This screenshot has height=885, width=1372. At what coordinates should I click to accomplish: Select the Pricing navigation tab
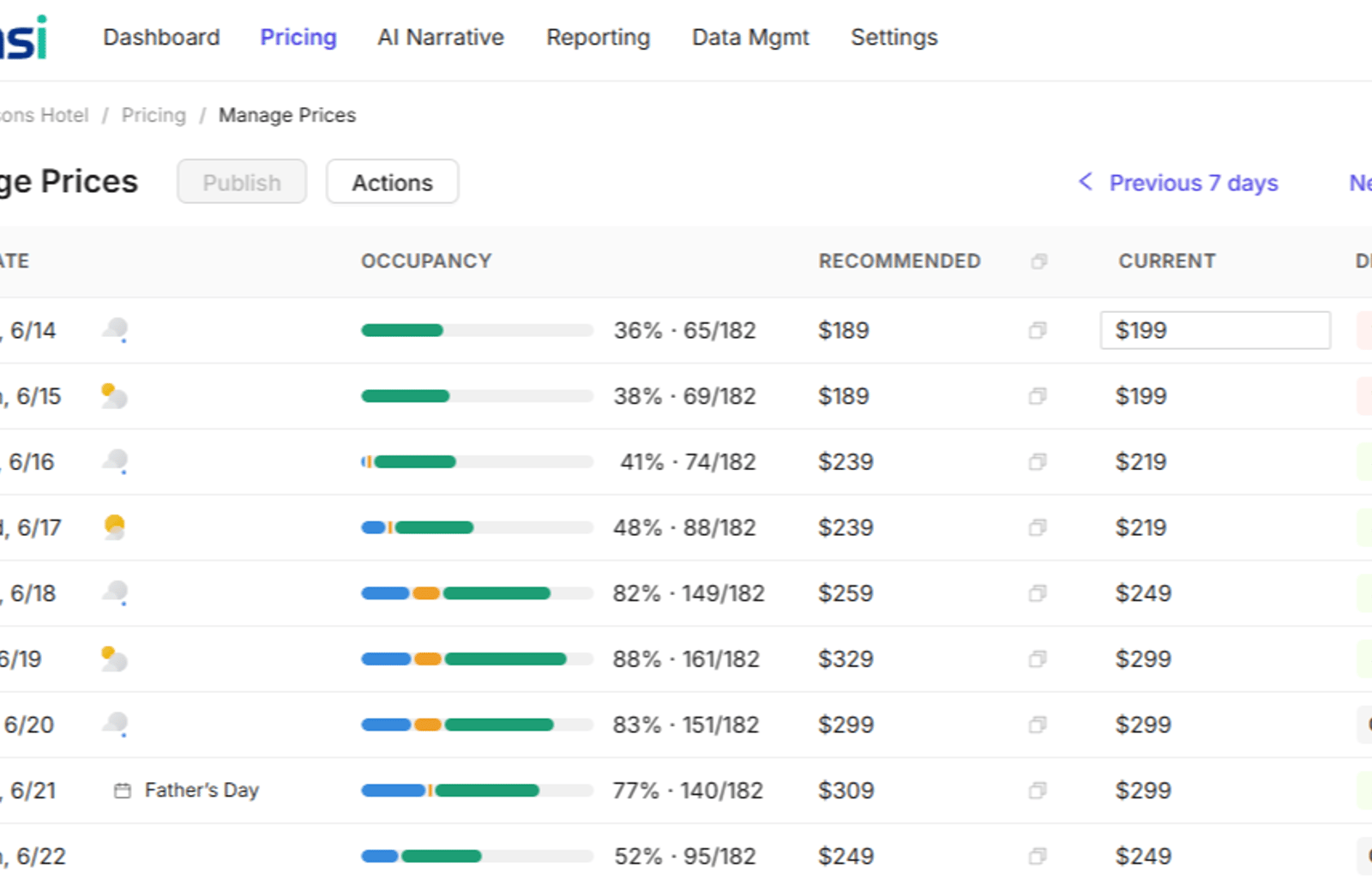click(x=298, y=38)
